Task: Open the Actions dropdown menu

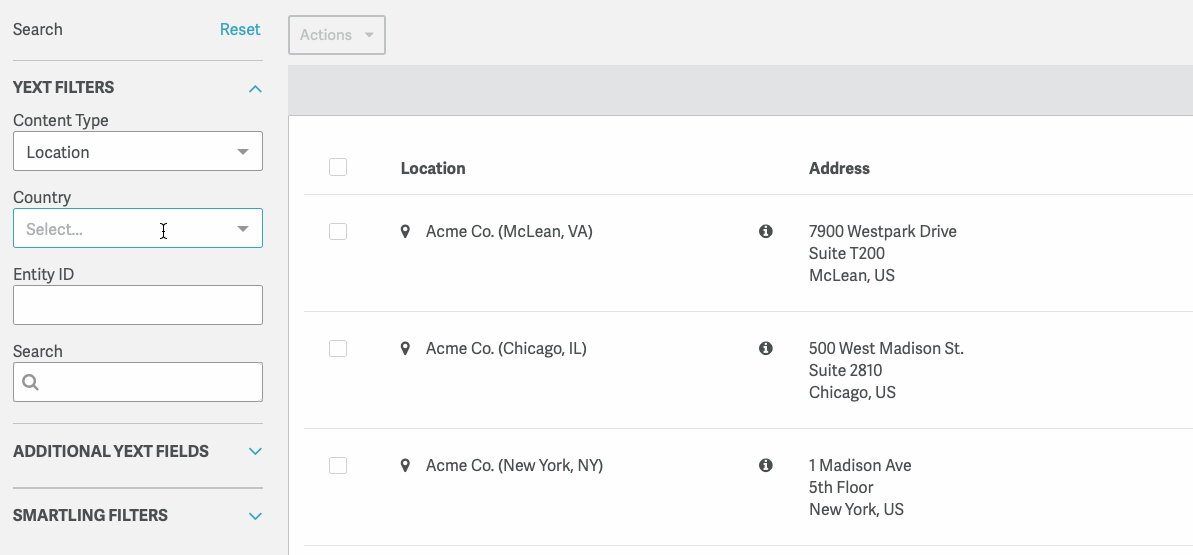Action: 337,35
